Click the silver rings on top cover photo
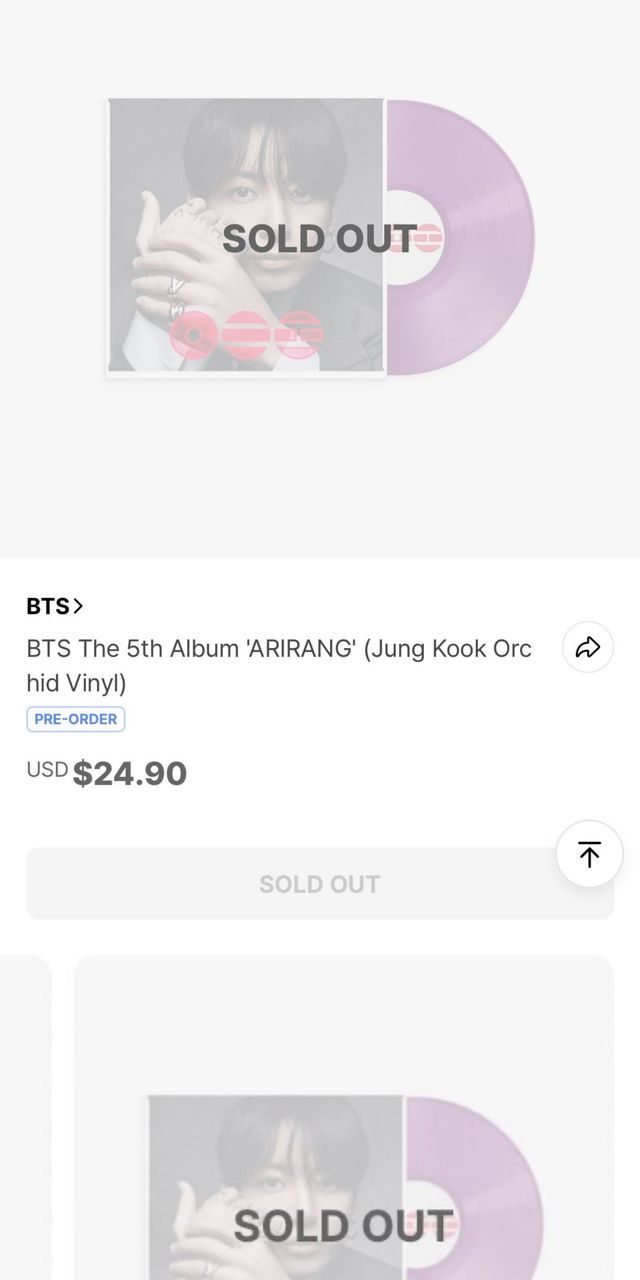 (x=176, y=295)
